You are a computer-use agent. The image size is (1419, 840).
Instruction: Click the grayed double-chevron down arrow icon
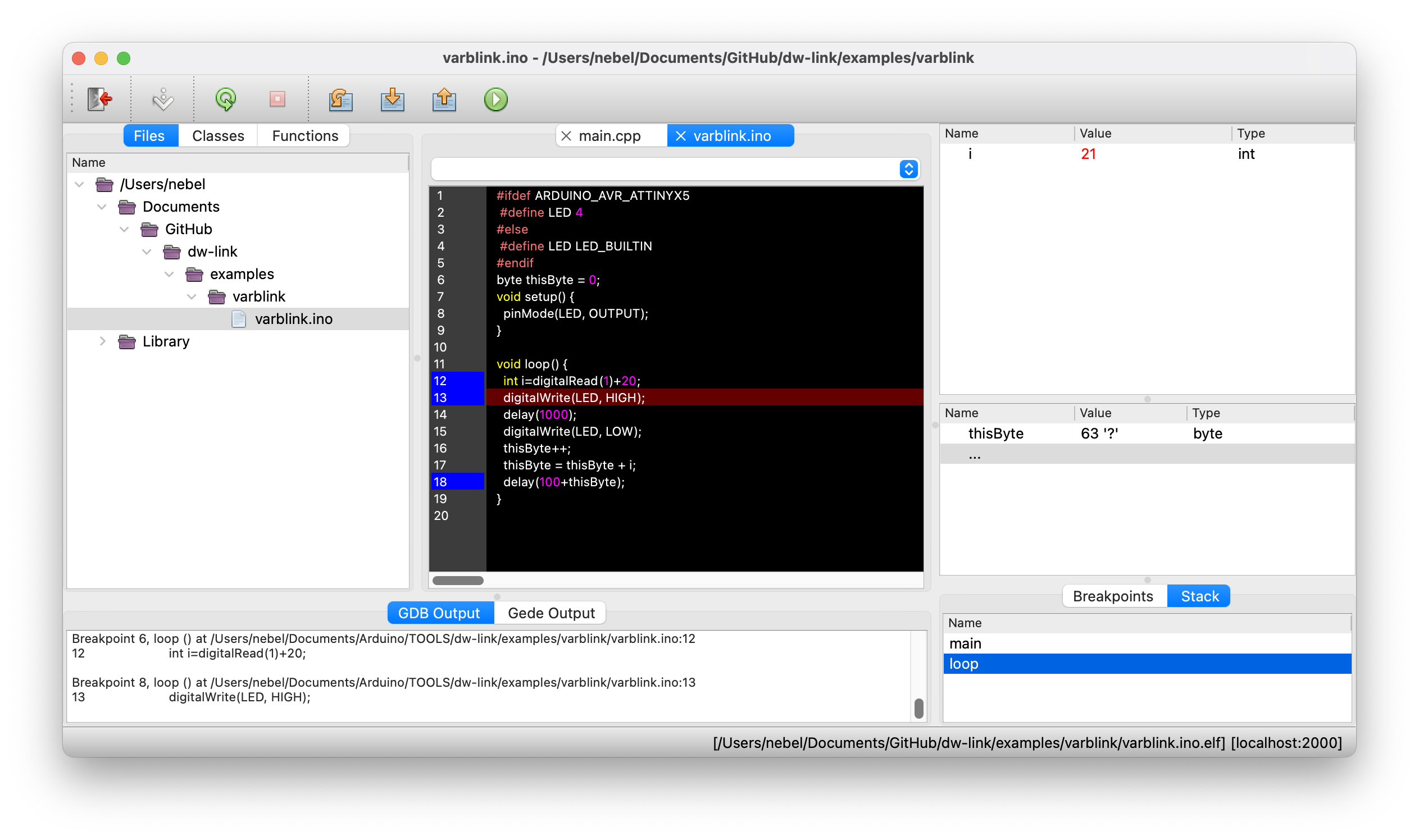pyautogui.click(x=163, y=99)
